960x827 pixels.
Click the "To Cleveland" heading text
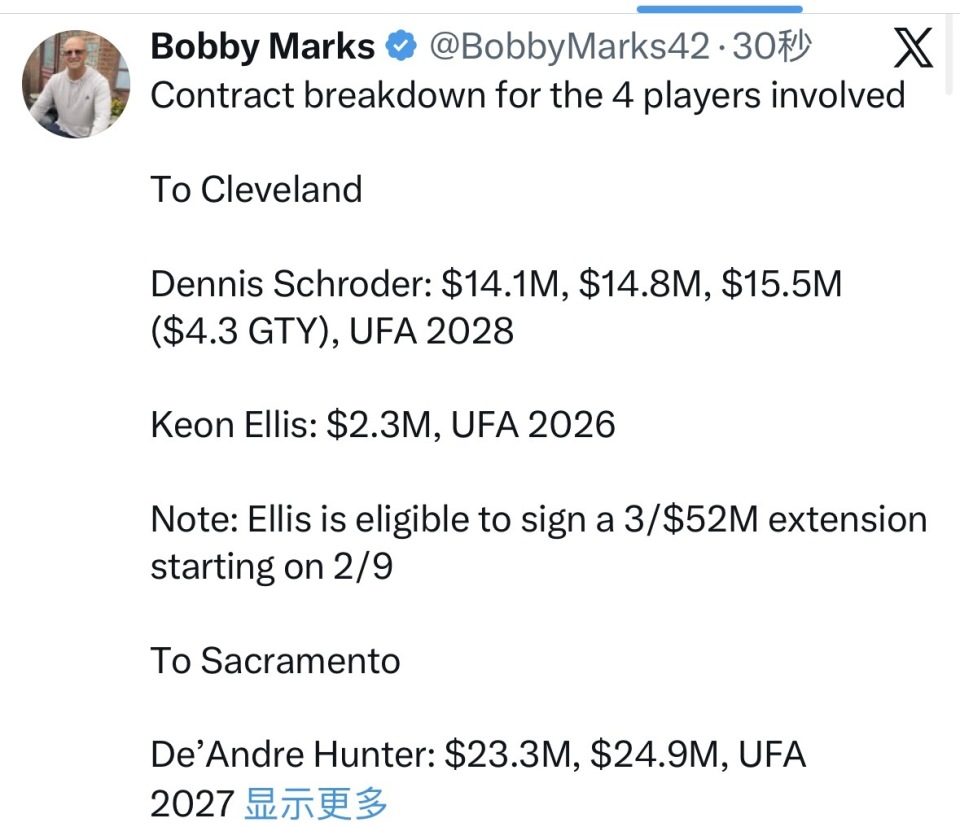[x=256, y=189]
